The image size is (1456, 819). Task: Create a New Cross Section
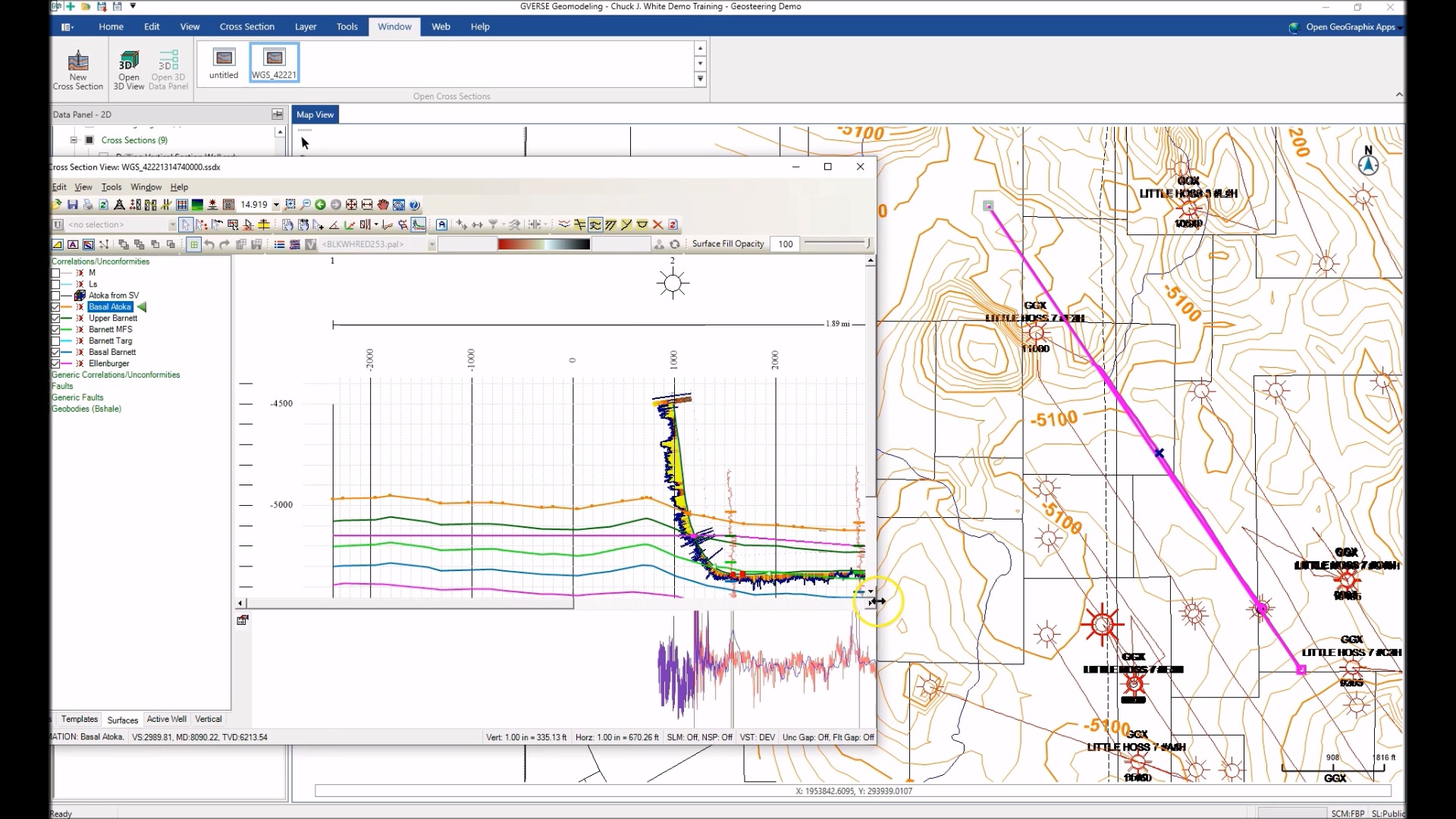pos(77,68)
